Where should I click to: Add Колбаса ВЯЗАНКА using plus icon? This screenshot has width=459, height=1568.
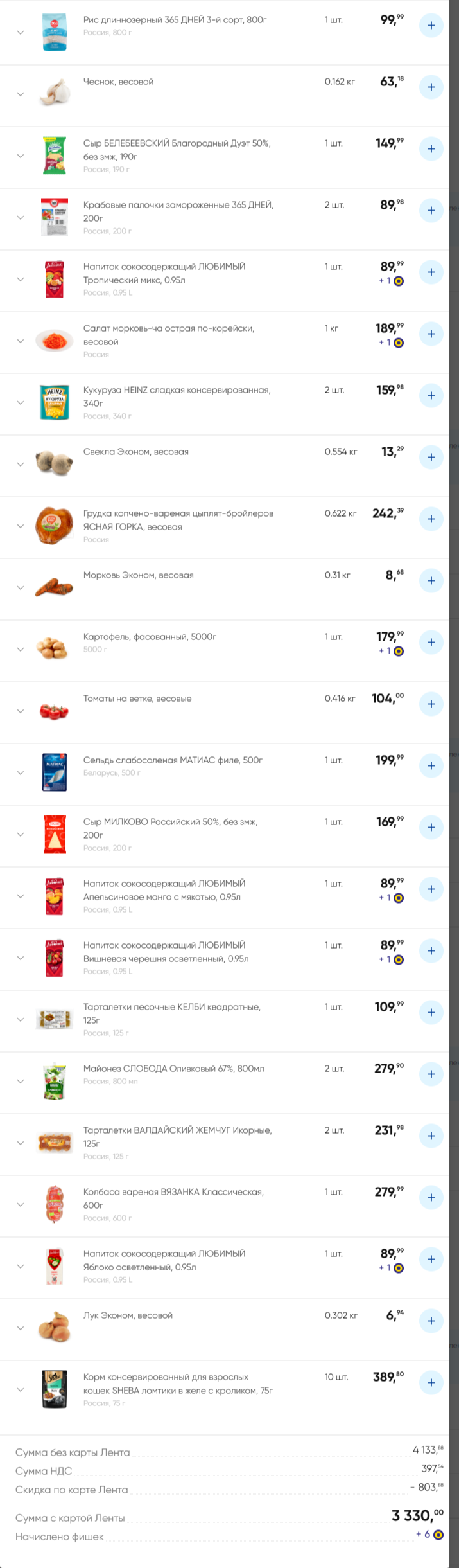coord(431,1198)
